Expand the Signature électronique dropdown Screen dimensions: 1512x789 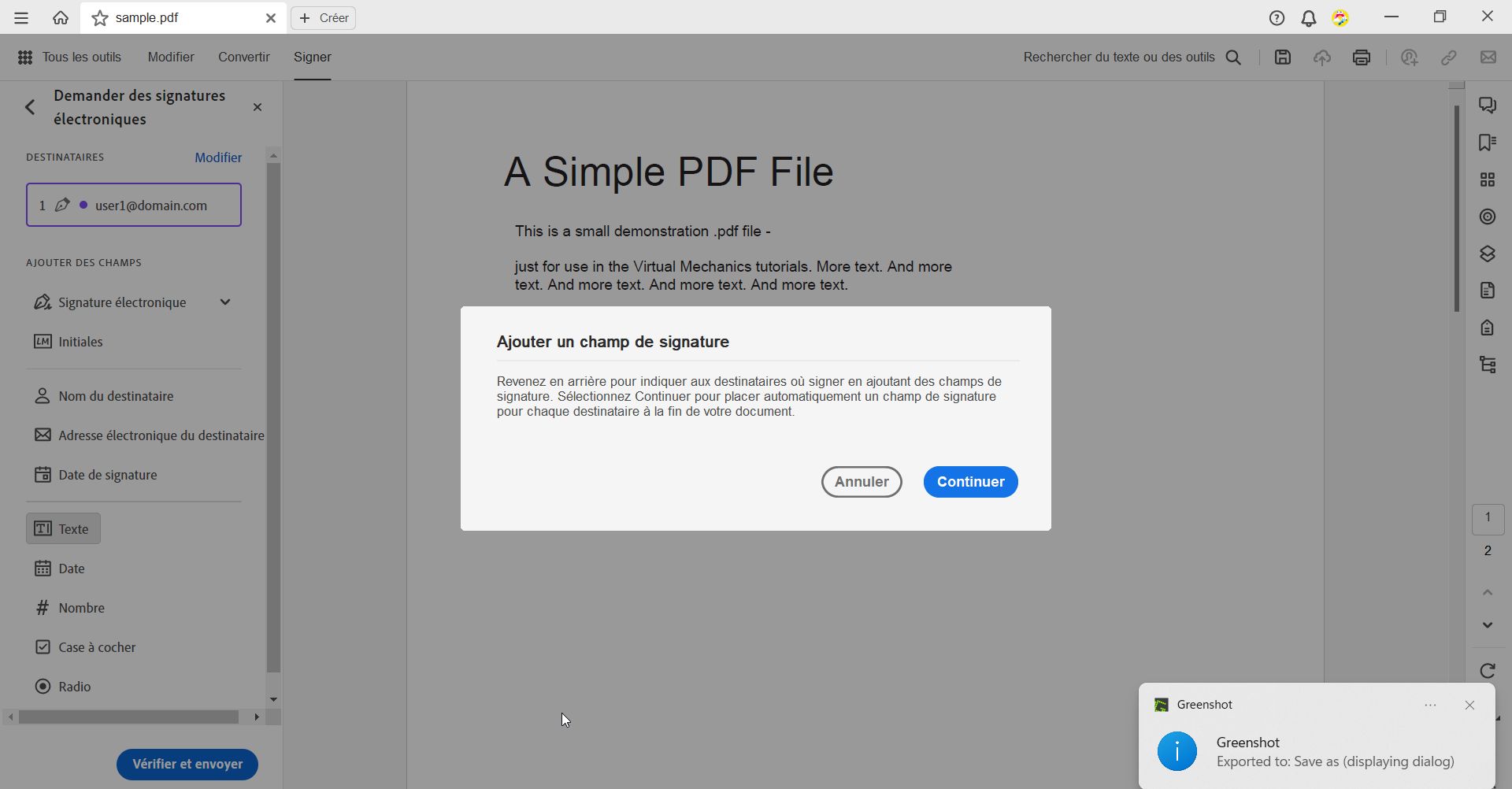coord(225,302)
